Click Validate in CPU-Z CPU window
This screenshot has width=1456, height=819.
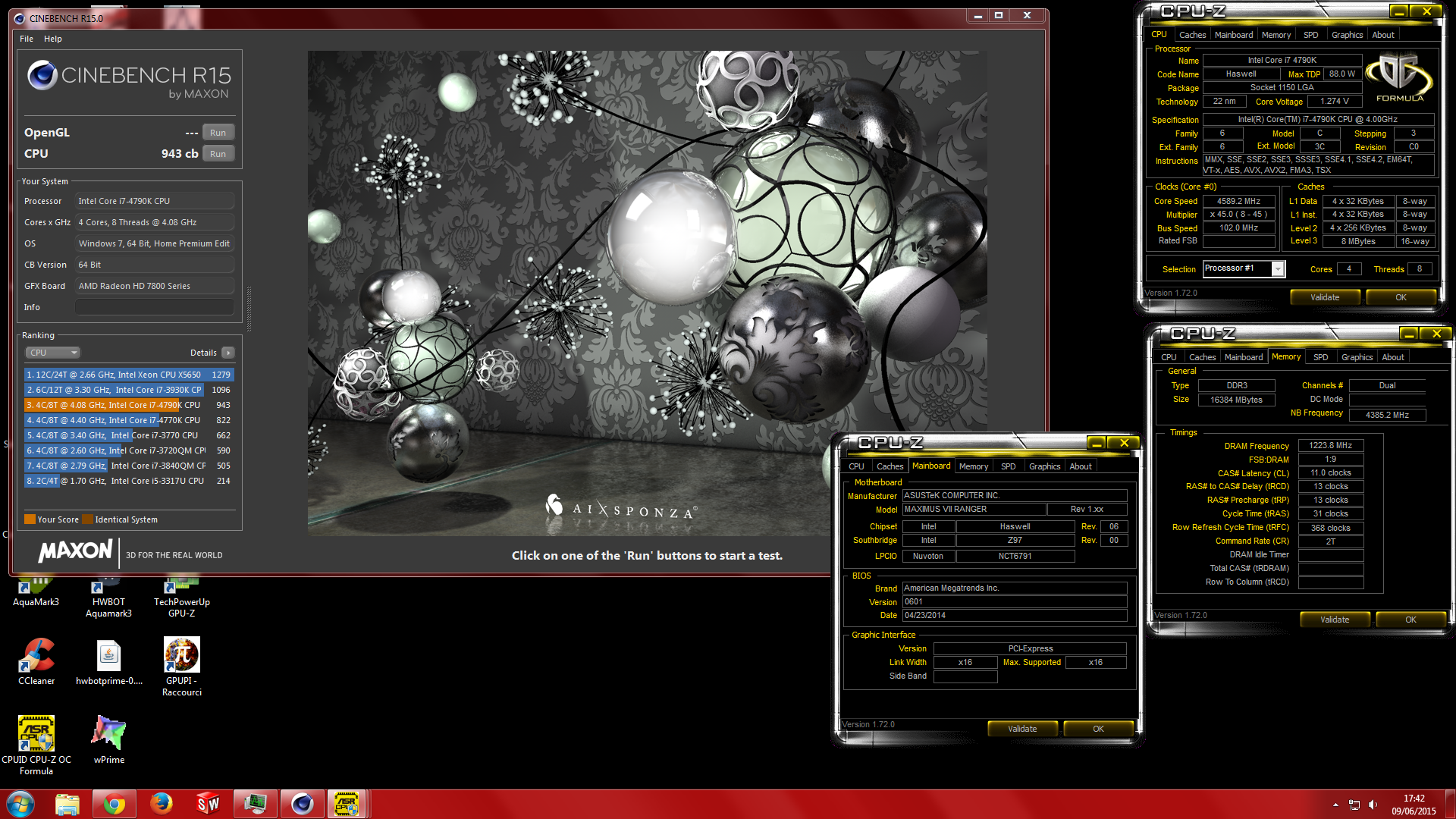pos(1325,297)
